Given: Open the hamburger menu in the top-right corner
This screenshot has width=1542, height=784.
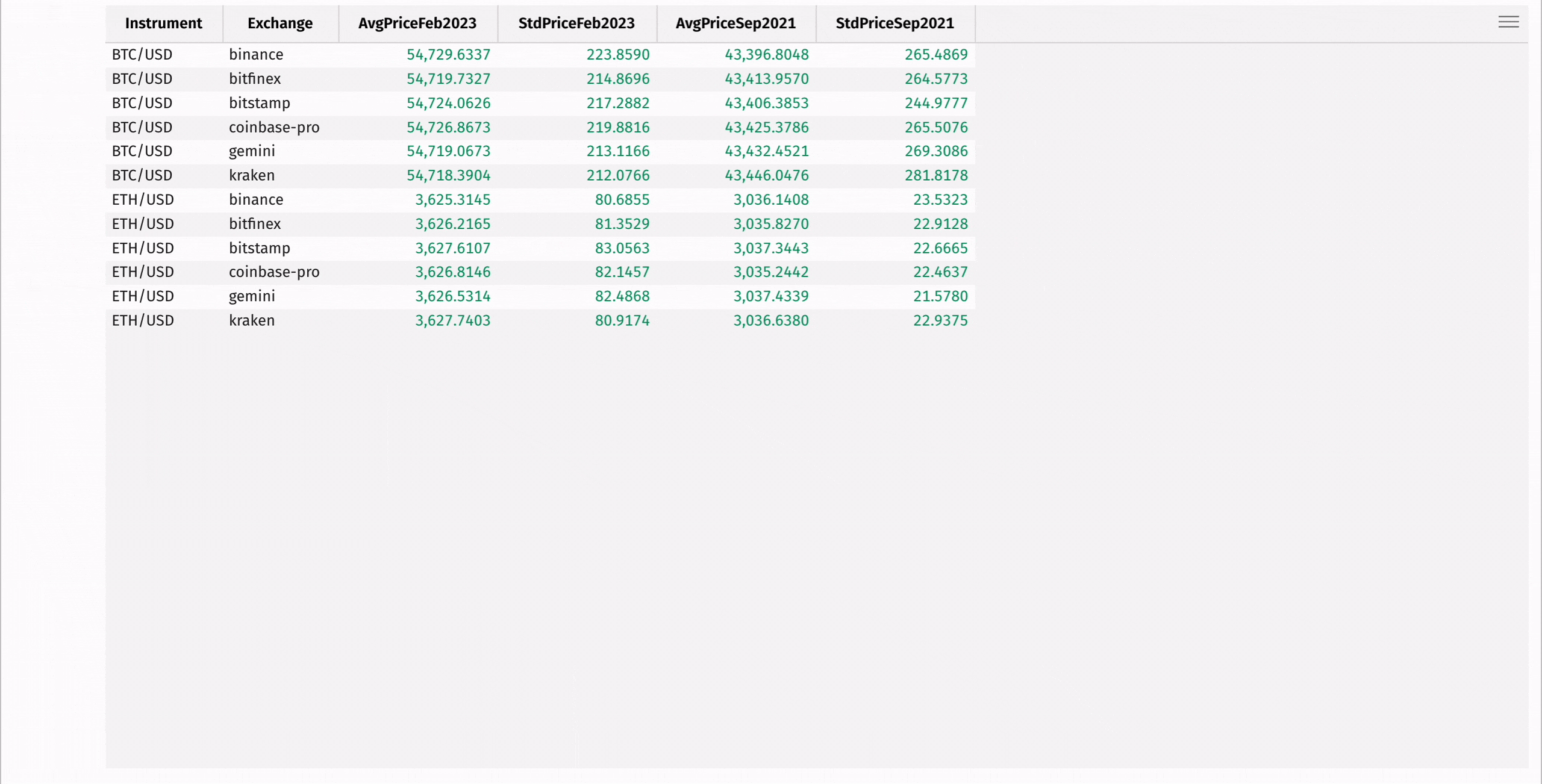Looking at the screenshot, I should (x=1509, y=22).
